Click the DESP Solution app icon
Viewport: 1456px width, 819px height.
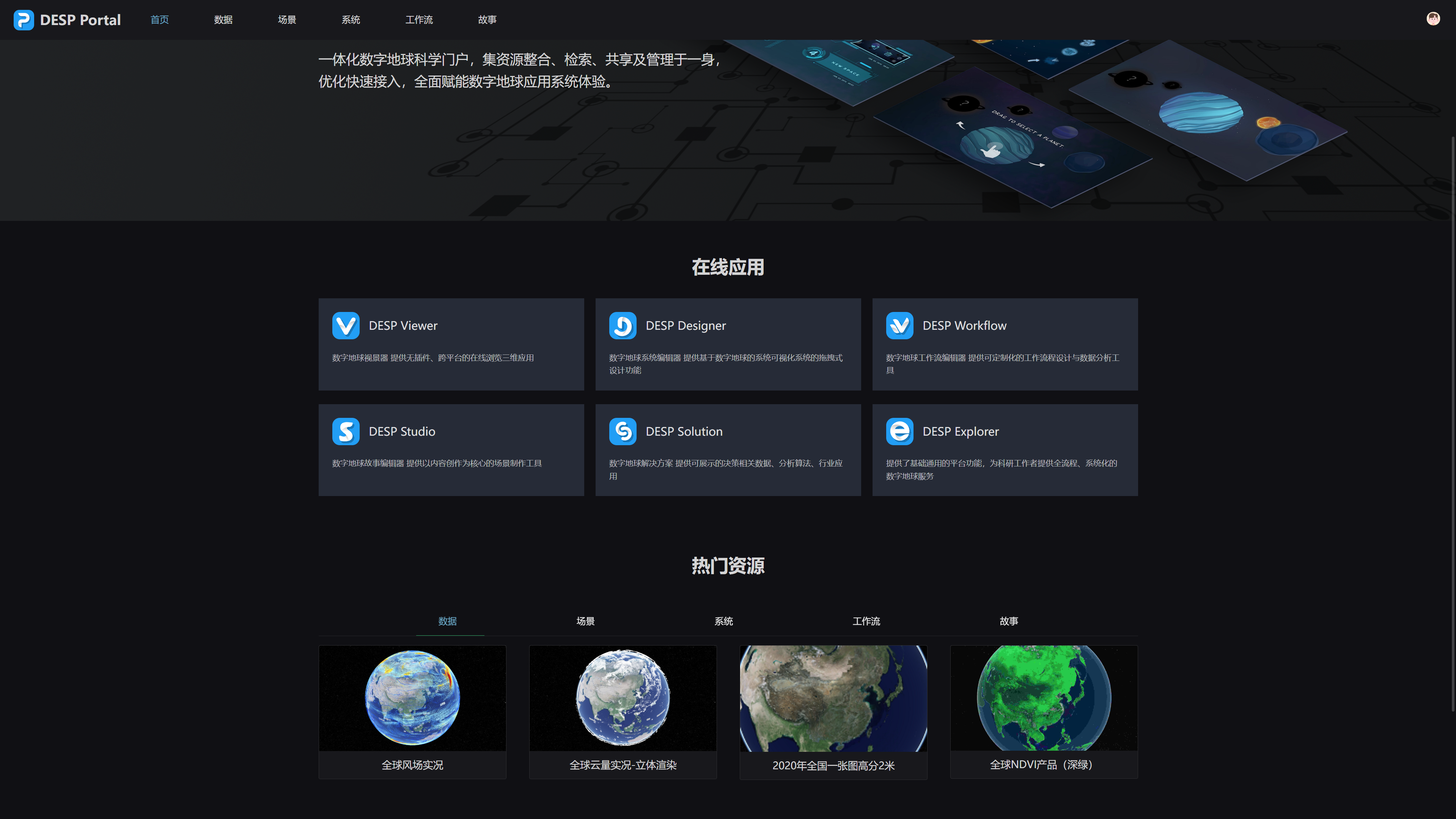[x=622, y=432]
